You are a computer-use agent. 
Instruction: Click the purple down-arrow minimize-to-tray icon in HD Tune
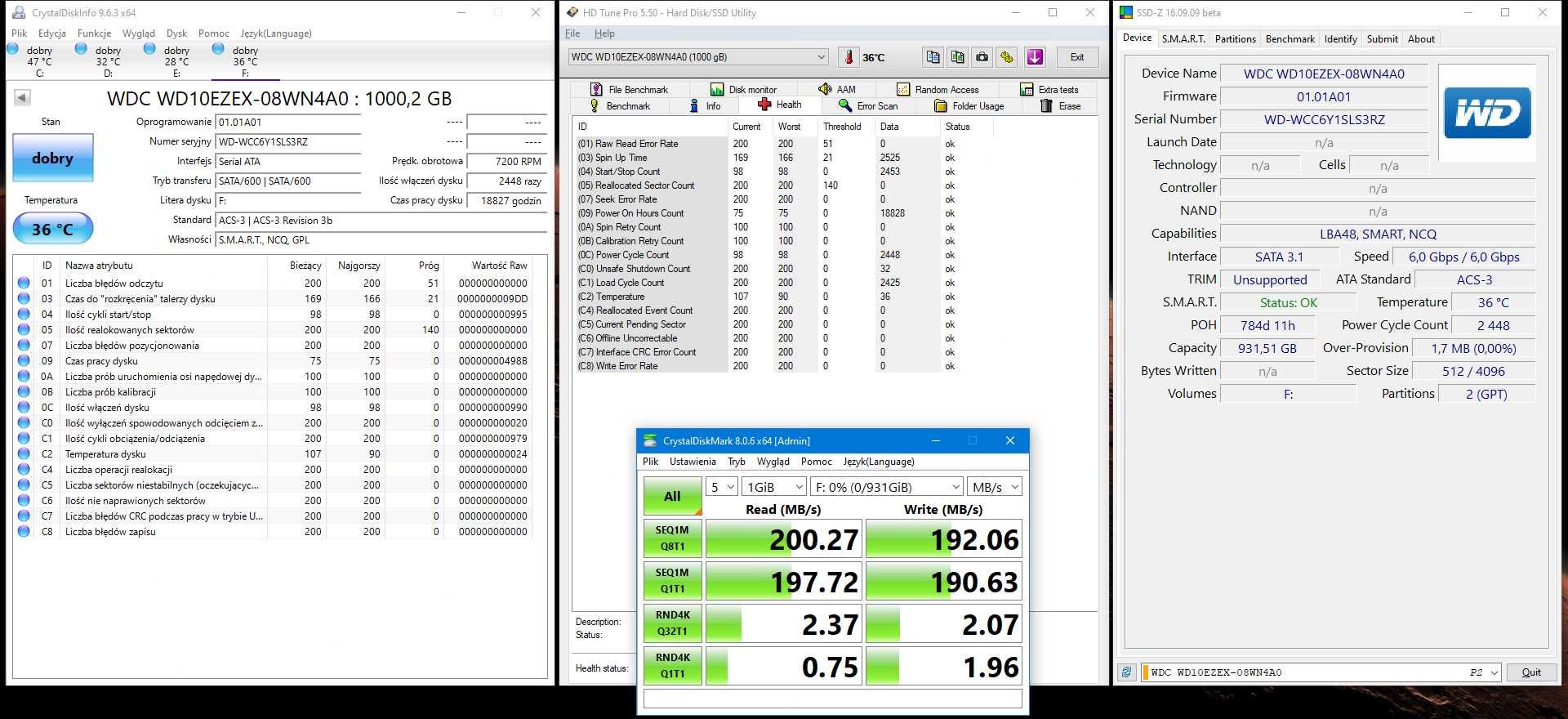pos(1035,57)
